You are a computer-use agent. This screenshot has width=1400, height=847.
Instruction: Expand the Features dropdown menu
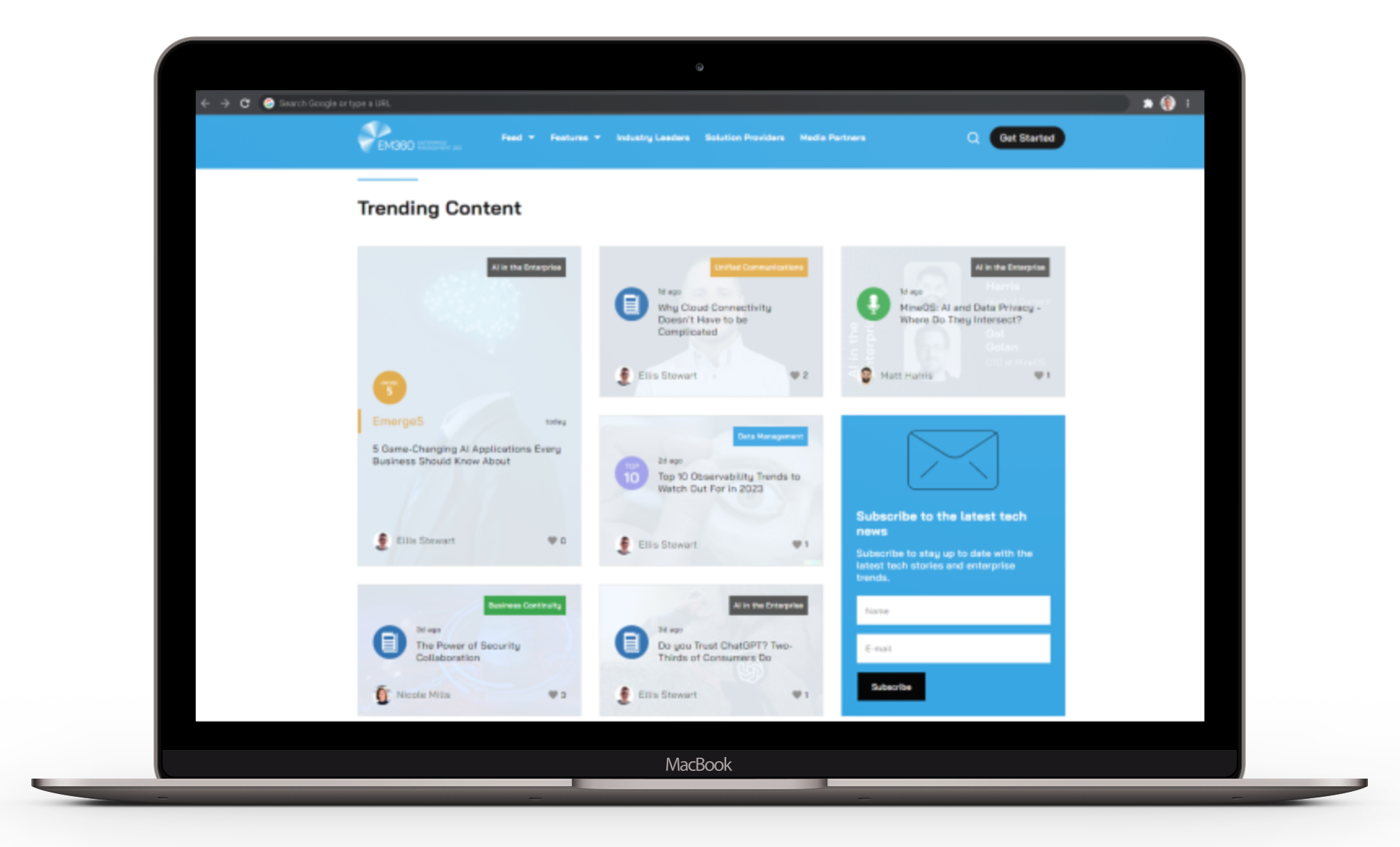(576, 138)
